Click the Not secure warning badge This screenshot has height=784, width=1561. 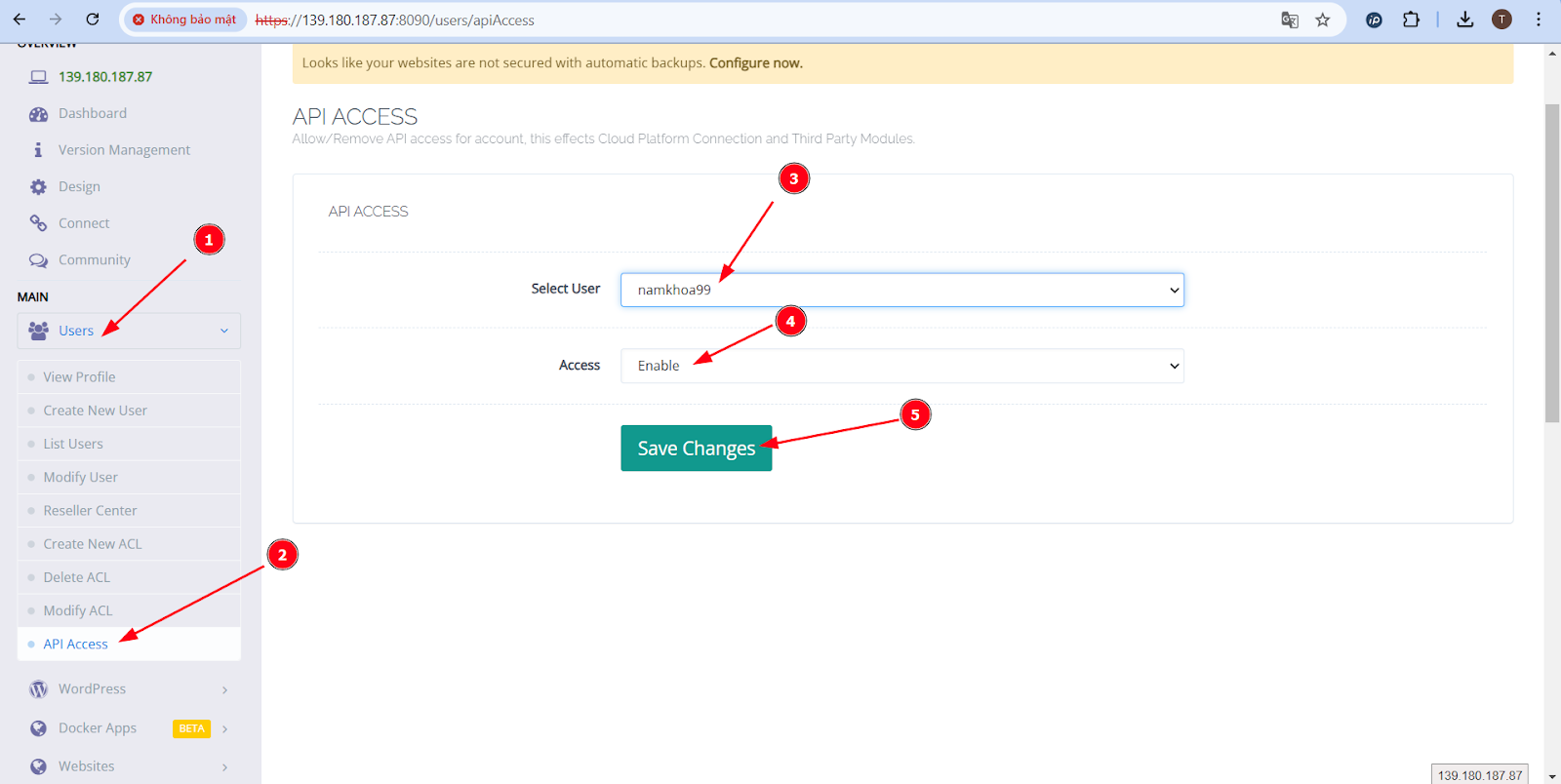click(184, 20)
